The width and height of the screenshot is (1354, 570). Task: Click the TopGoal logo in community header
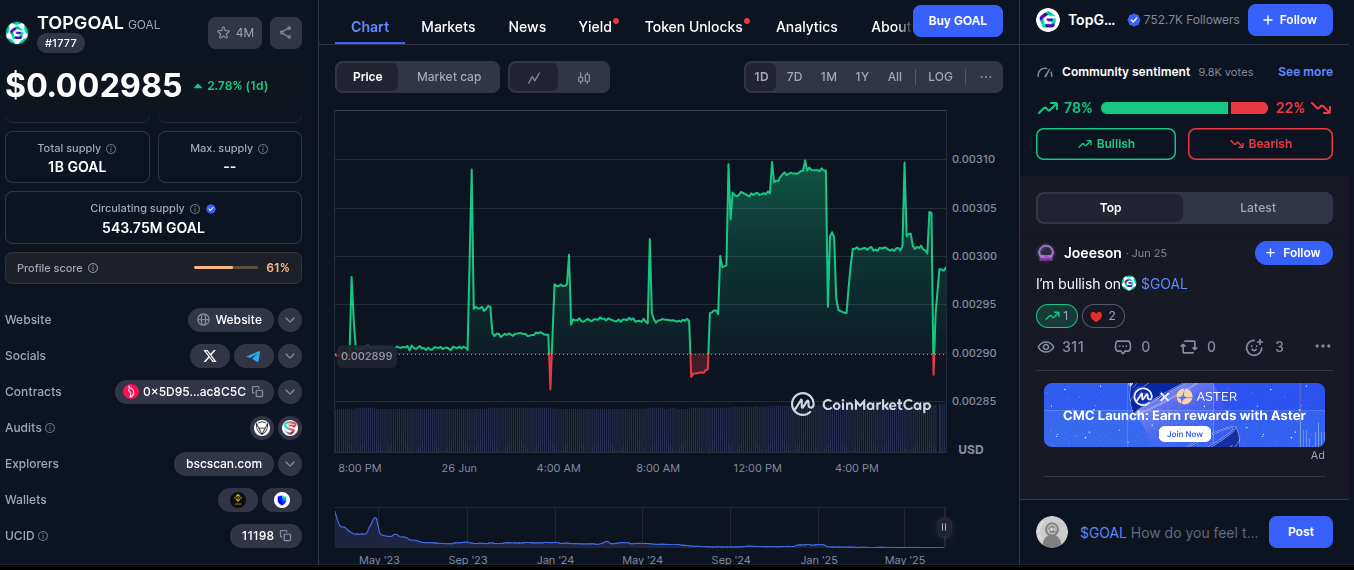pos(1048,19)
